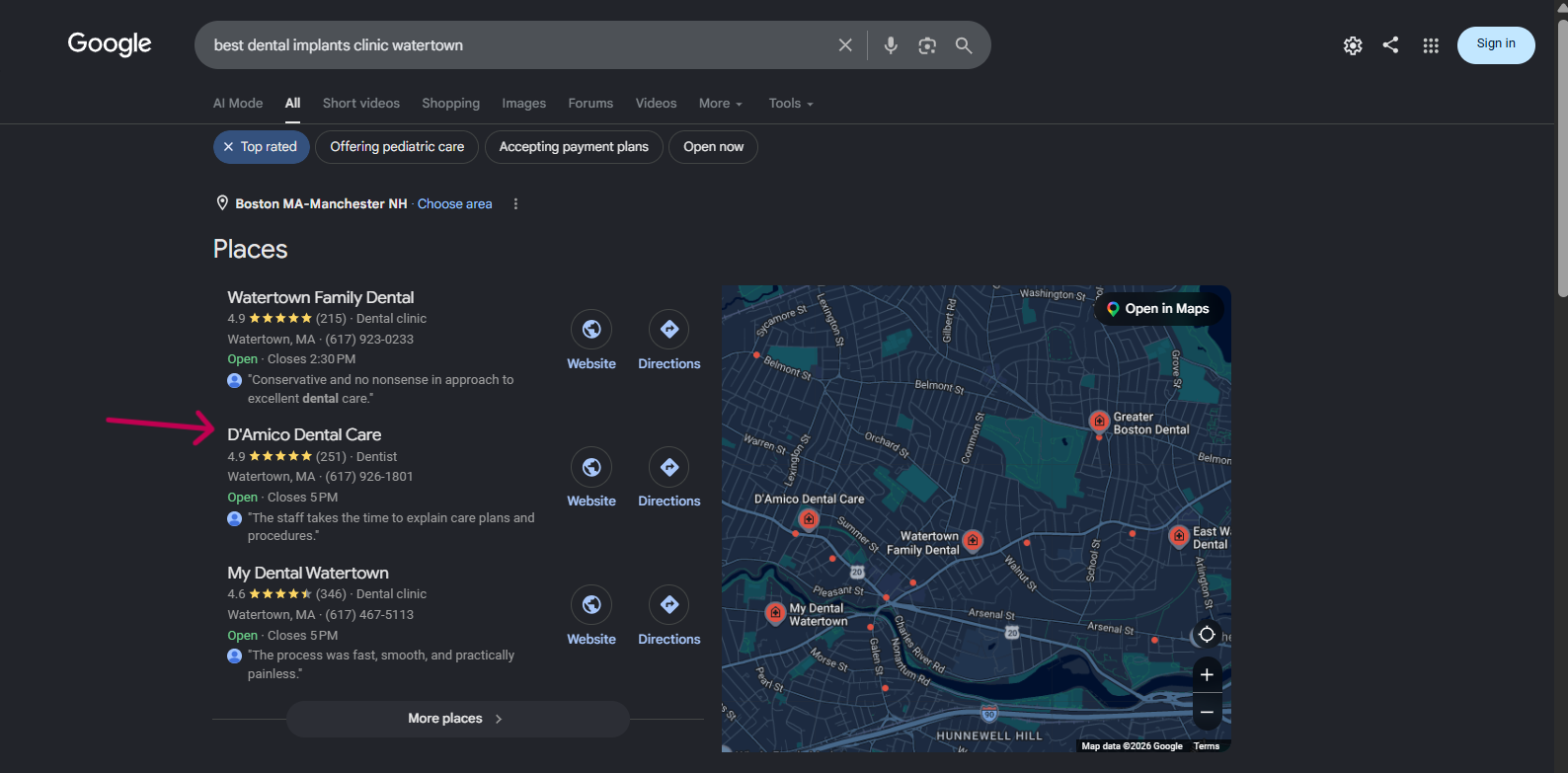This screenshot has height=773, width=1568.
Task: Open quick settings gear icon
Action: click(1353, 45)
